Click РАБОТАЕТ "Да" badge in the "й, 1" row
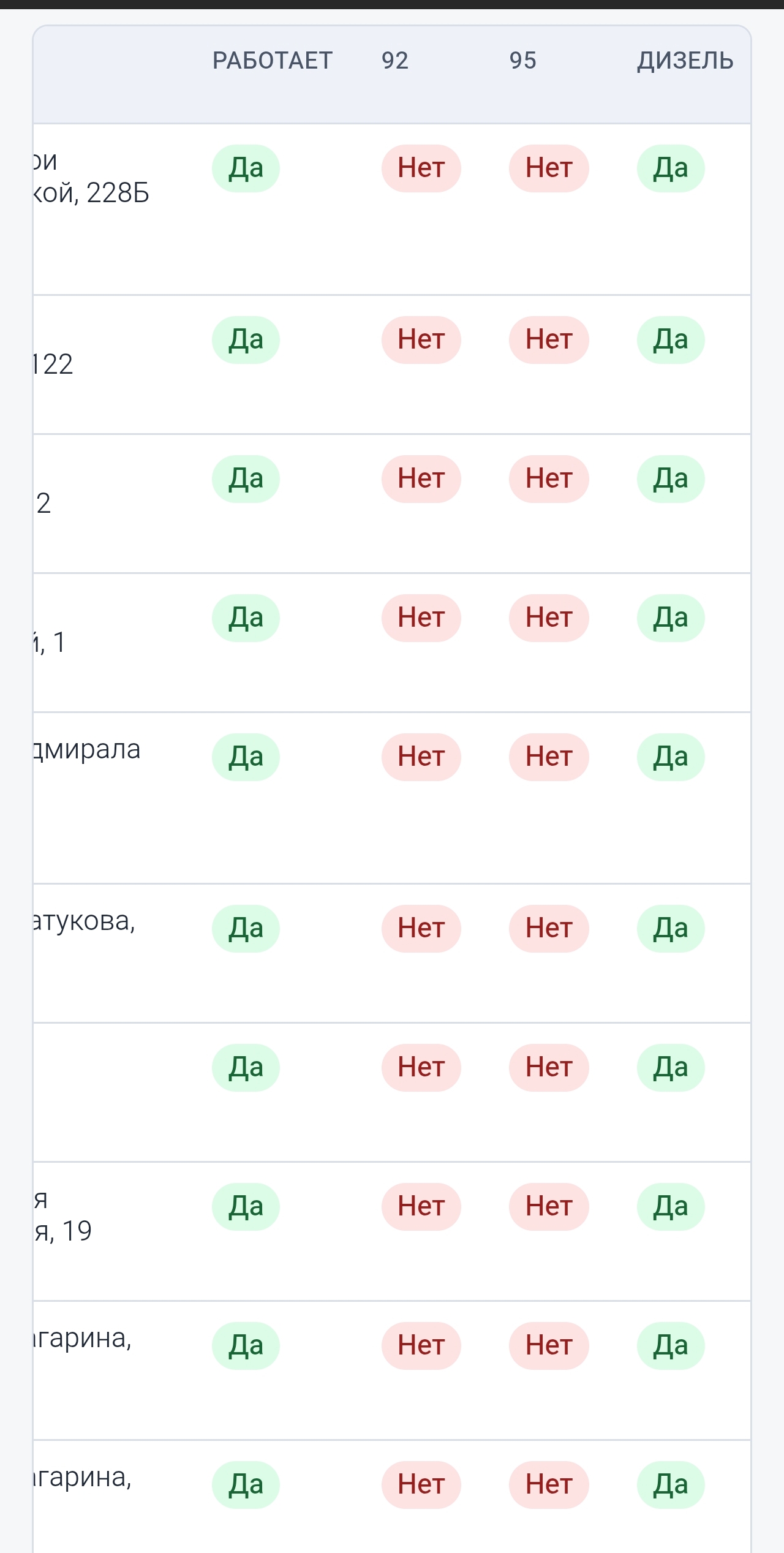784x1553 pixels. click(x=246, y=618)
